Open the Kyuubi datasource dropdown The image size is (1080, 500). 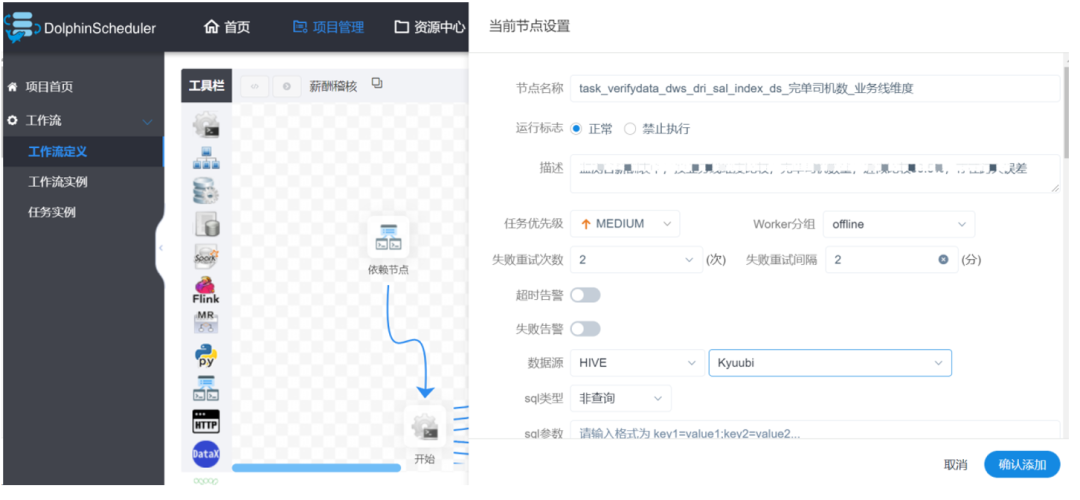click(x=830, y=363)
